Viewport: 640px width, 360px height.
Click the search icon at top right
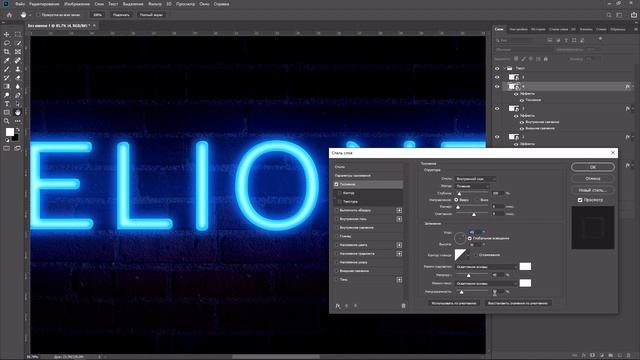[x=609, y=15]
